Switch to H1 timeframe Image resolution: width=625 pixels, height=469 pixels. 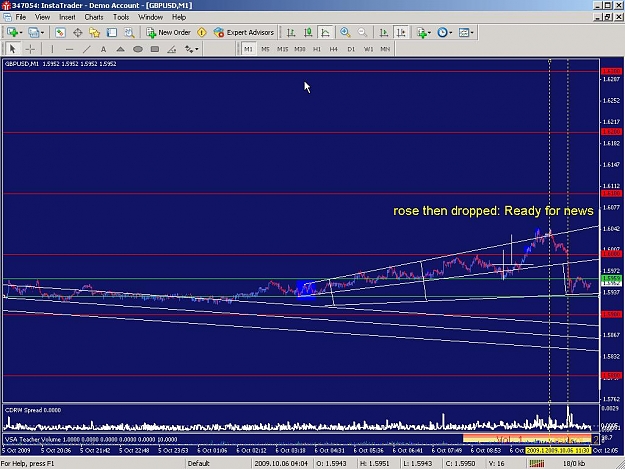317,49
